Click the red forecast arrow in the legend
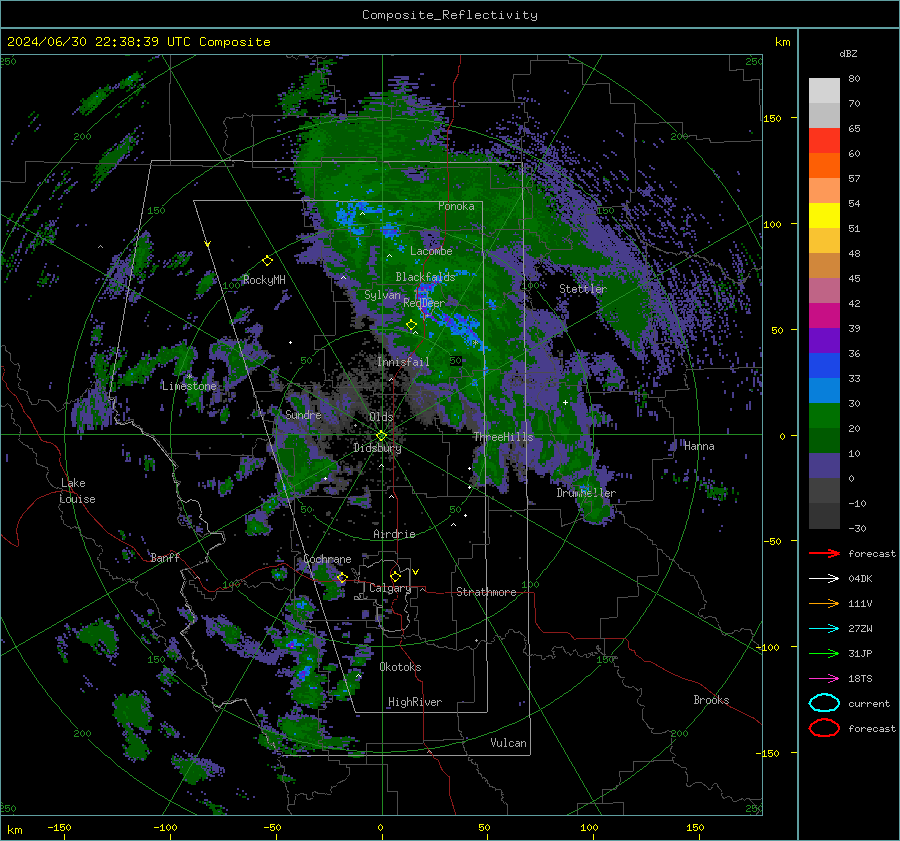Image resolution: width=900 pixels, height=841 pixels. [824, 553]
